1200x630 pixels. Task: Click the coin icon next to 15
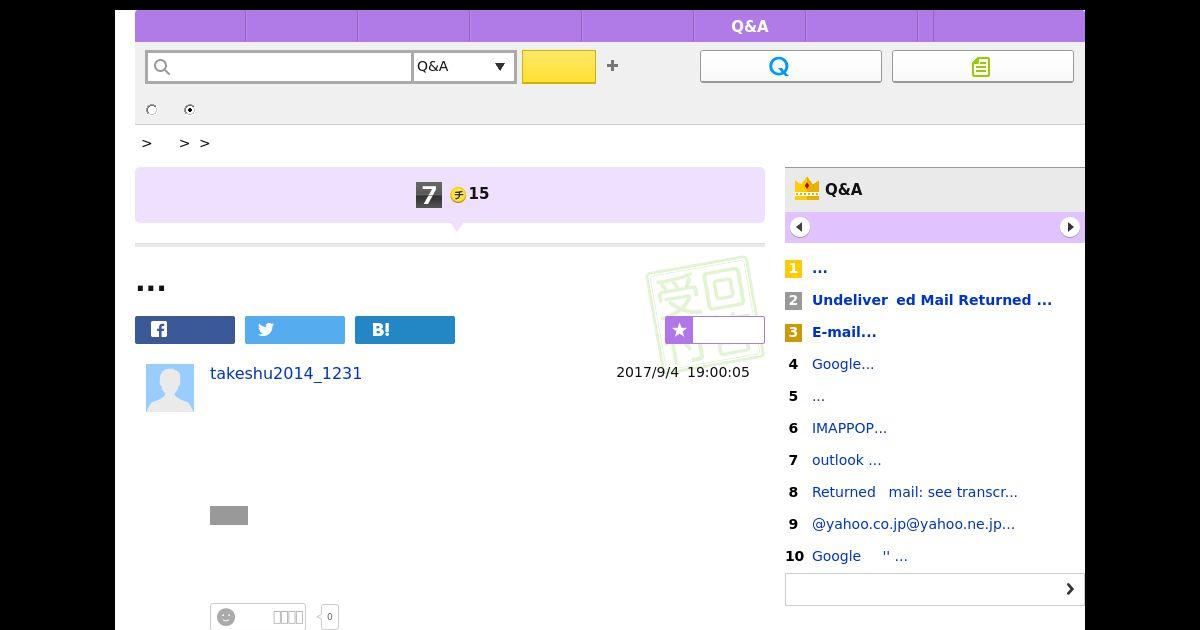click(458, 195)
